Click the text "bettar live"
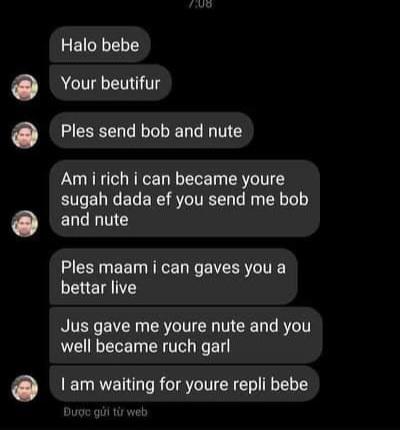This screenshot has width=400, height=430. 99,288
